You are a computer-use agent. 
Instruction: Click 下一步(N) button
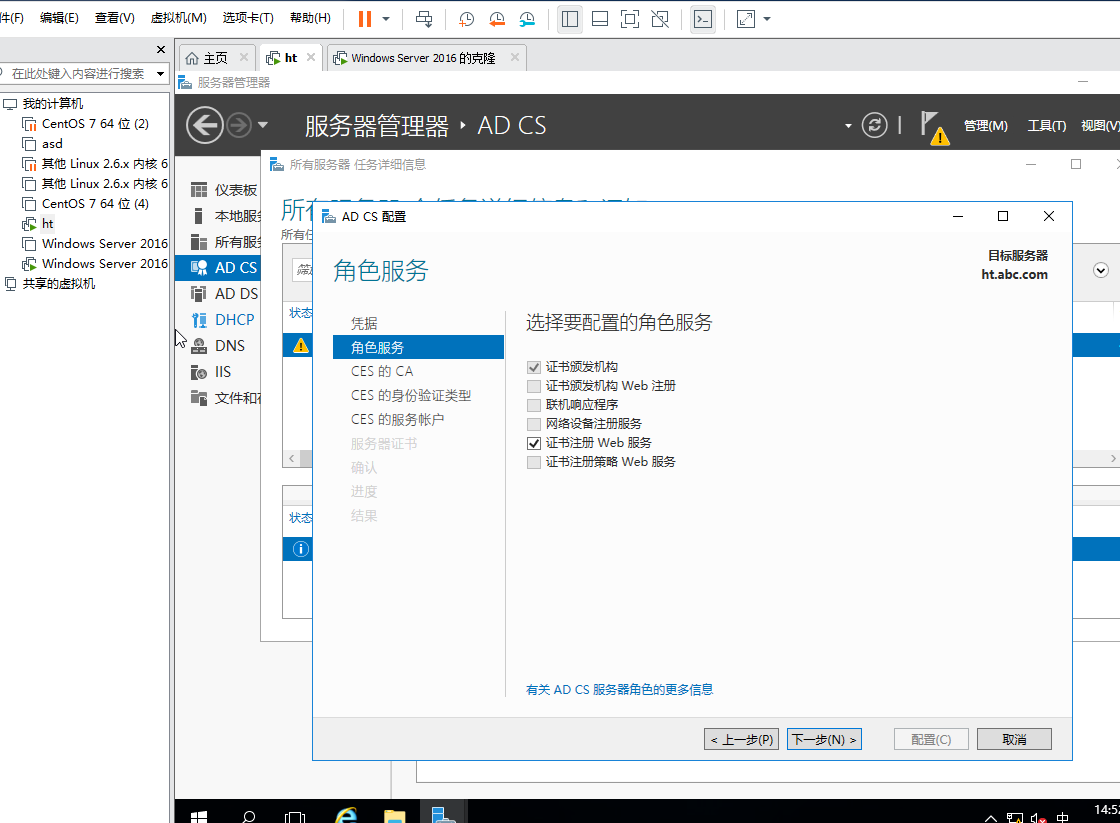click(824, 739)
